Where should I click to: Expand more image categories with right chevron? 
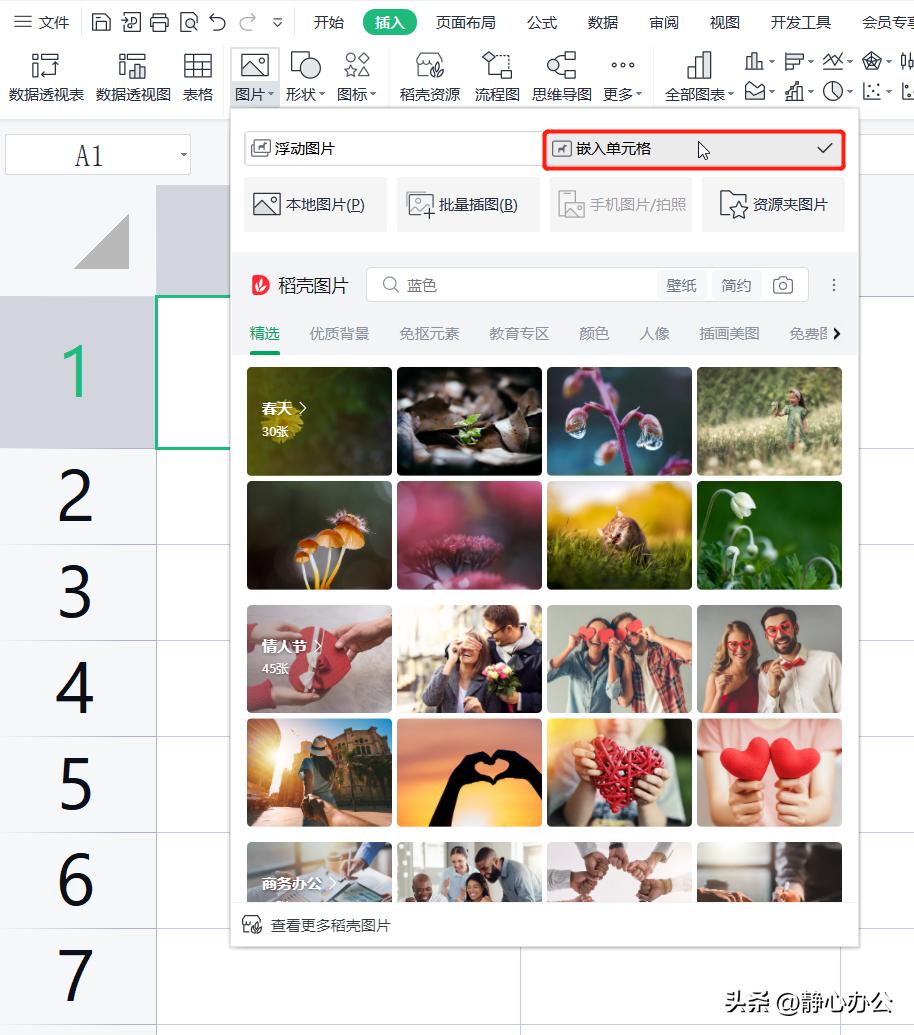[838, 333]
